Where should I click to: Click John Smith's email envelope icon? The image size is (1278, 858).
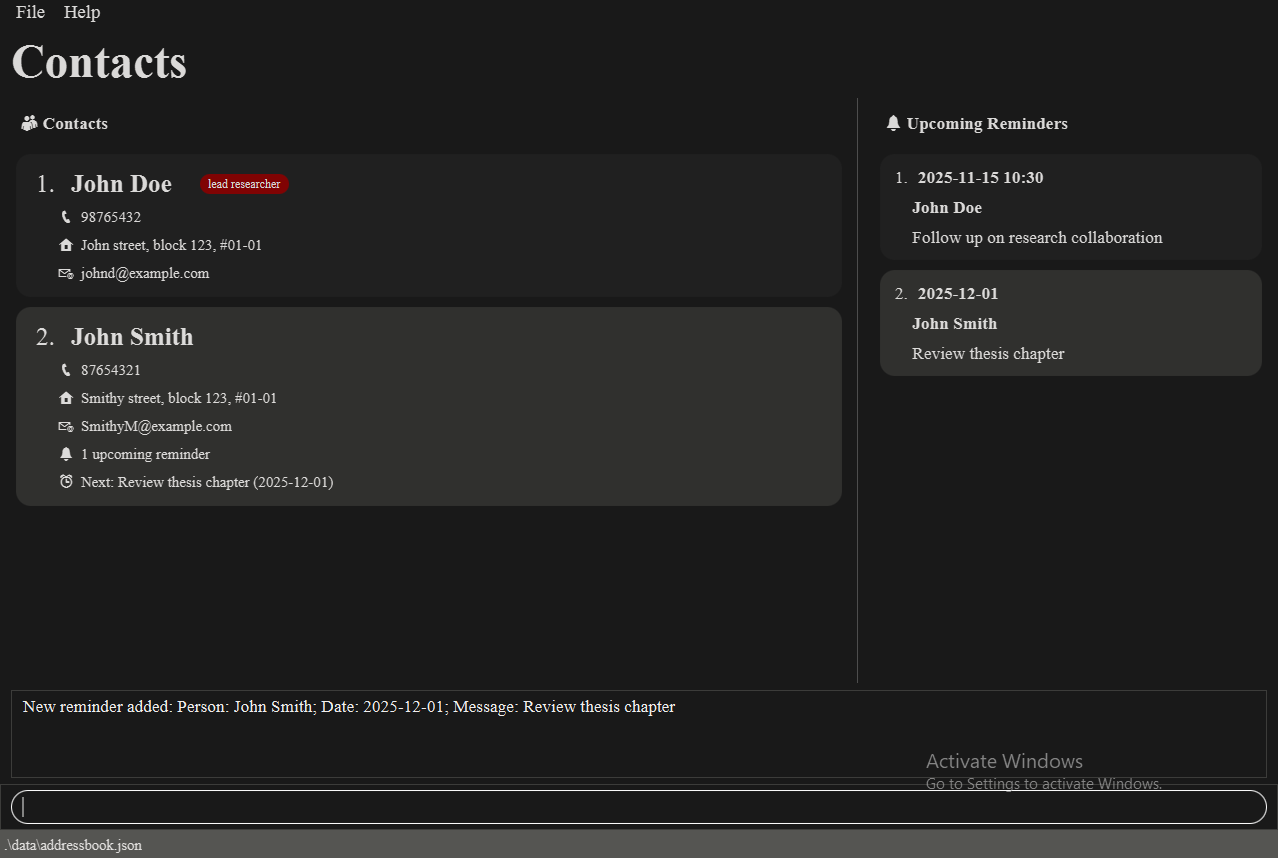66,426
